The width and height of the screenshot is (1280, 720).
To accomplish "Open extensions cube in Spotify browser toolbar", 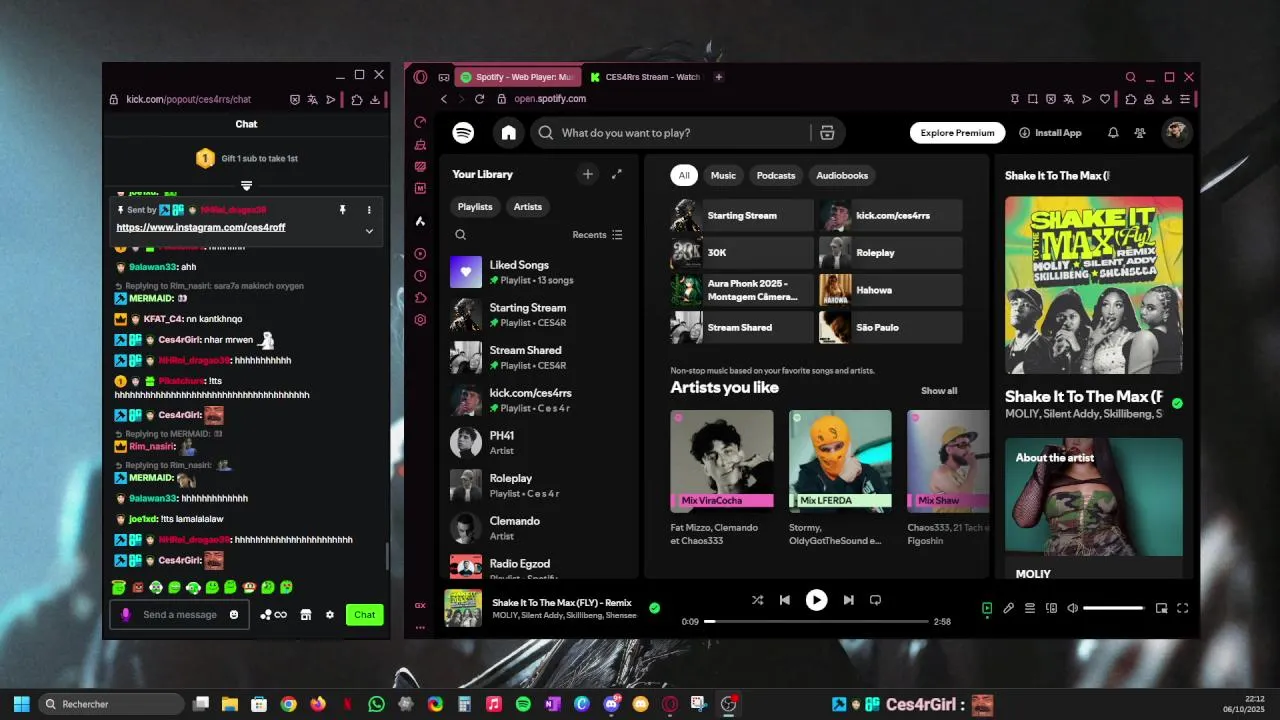I will [x=1131, y=99].
